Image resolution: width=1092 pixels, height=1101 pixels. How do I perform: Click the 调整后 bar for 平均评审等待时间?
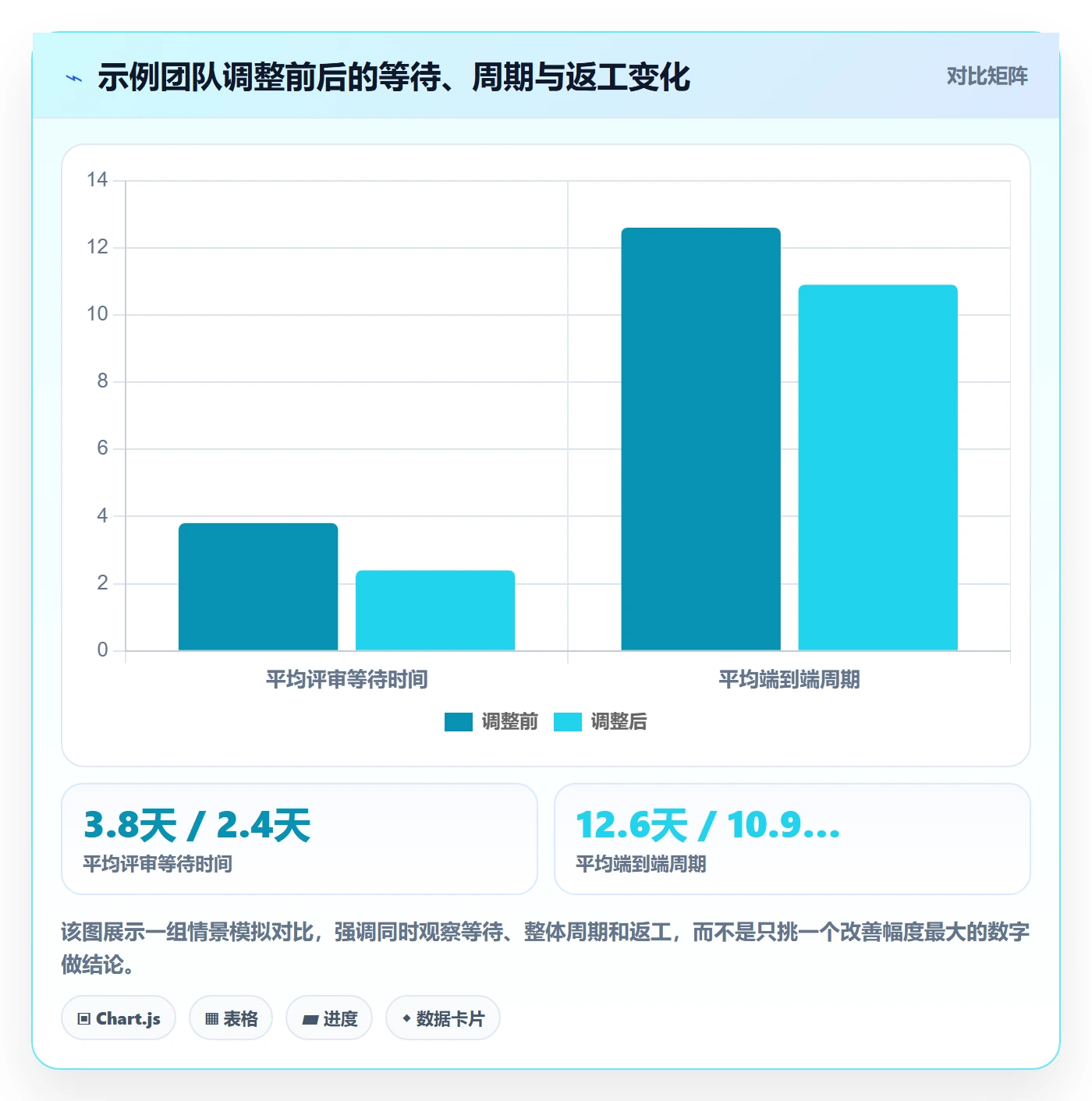pyautogui.click(x=435, y=611)
